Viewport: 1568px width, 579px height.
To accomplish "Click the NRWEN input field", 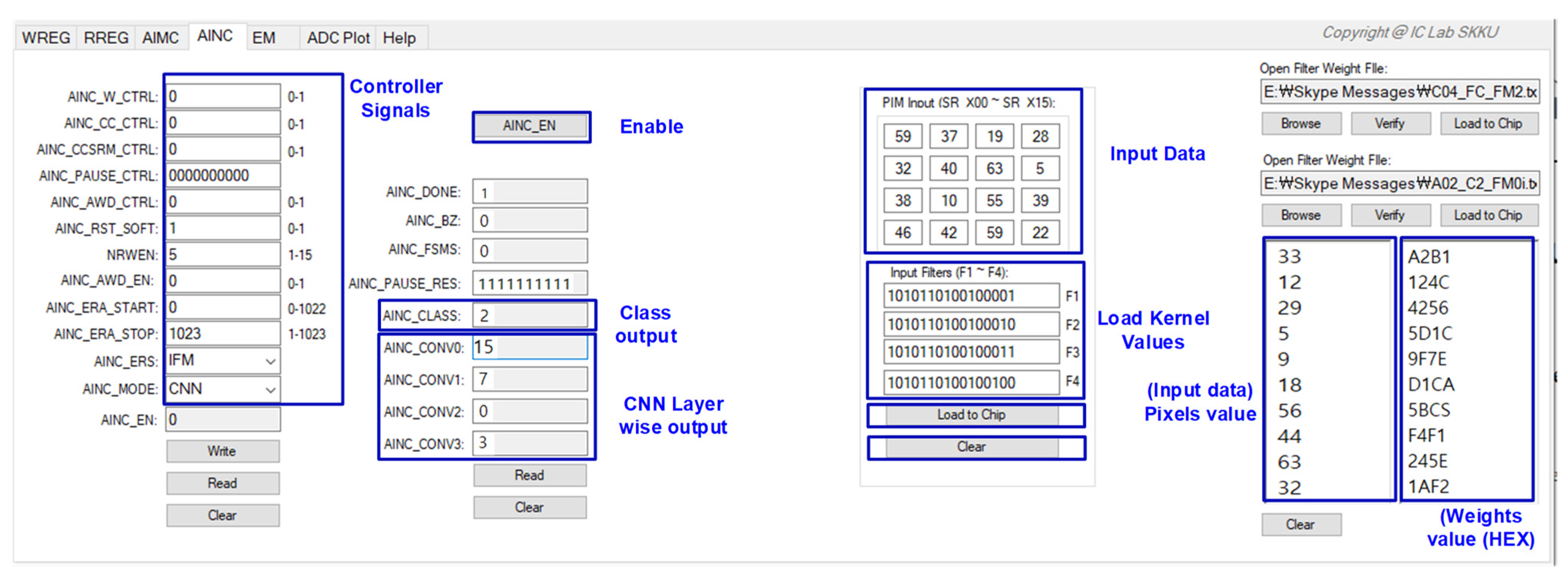I will point(223,255).
